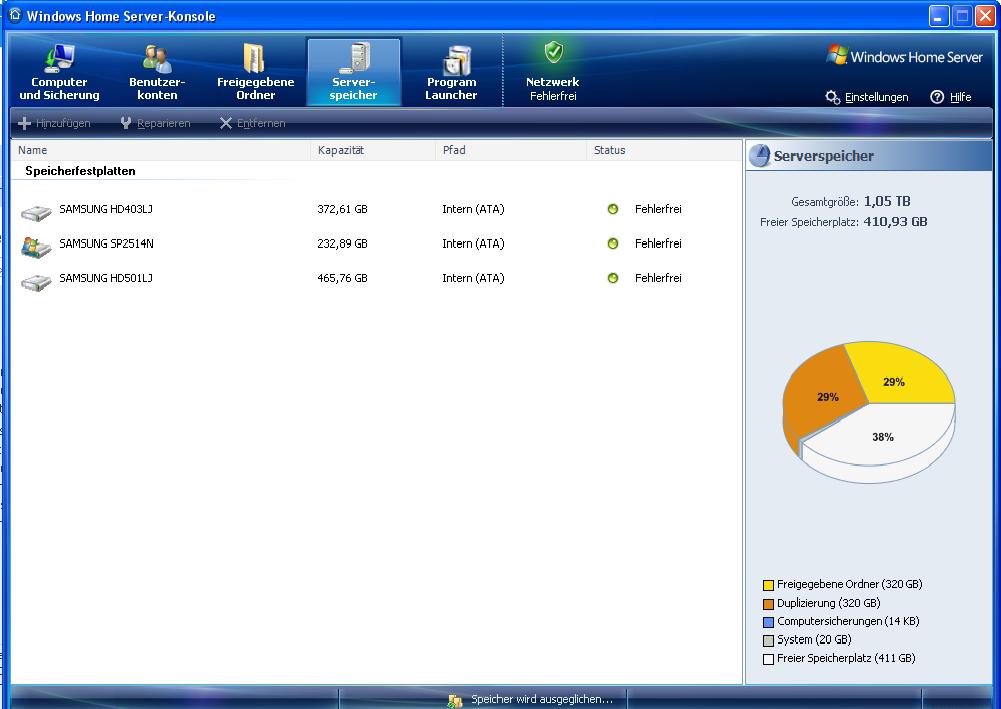Click the yellow Freigegebene Ordner legend swatch
The image size is (1001, 709).
(768, 585)
